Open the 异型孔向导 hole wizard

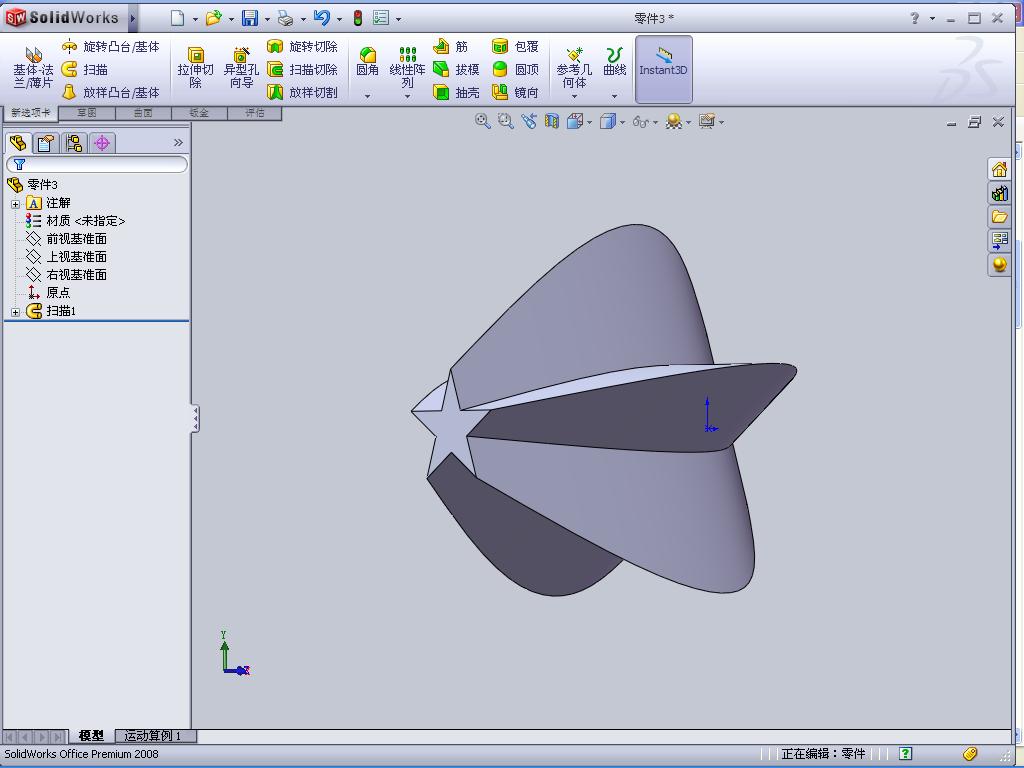pyautogui.click(x=241, y=68)
